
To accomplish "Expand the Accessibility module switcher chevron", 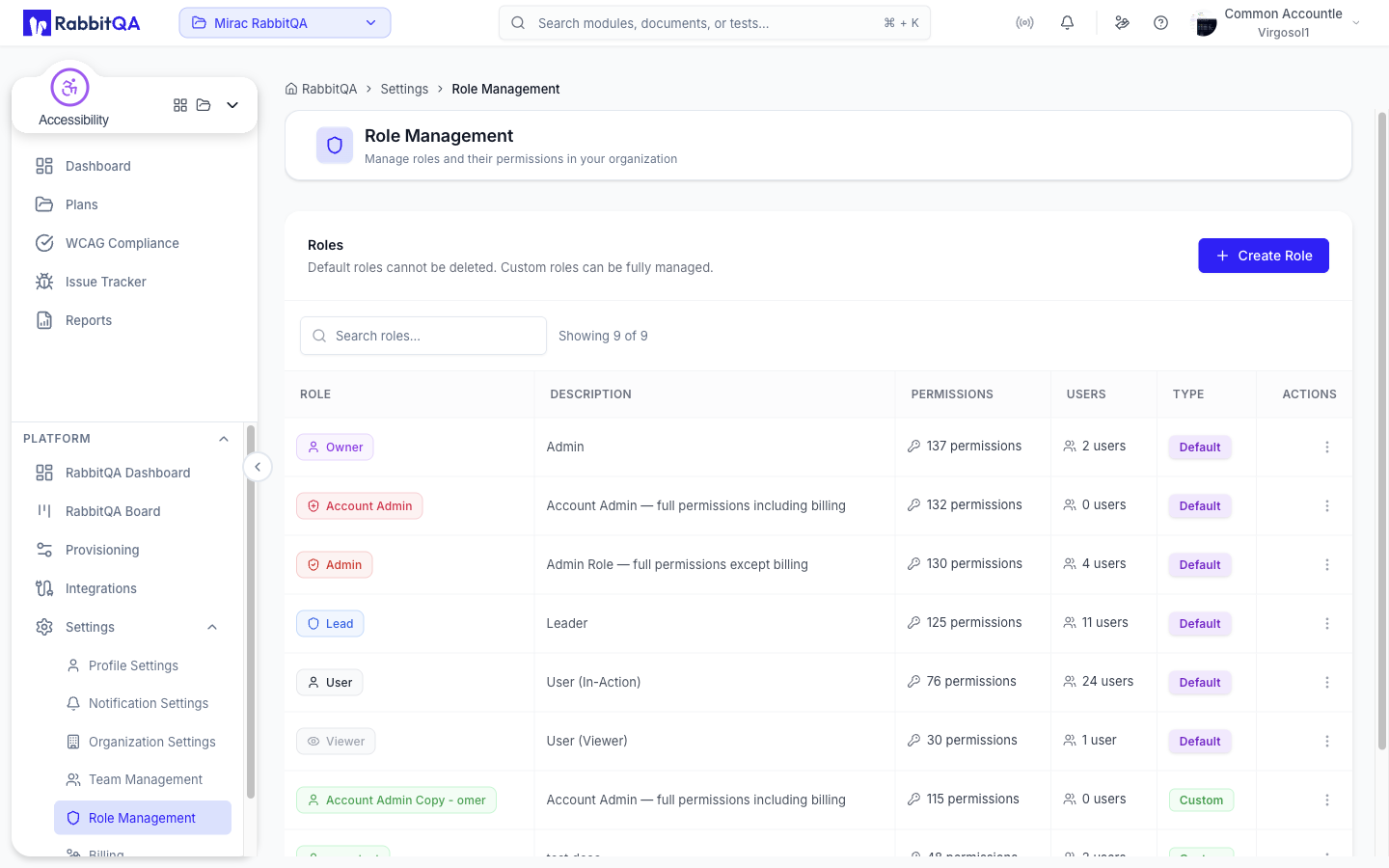I will click(x=232, y=105).
